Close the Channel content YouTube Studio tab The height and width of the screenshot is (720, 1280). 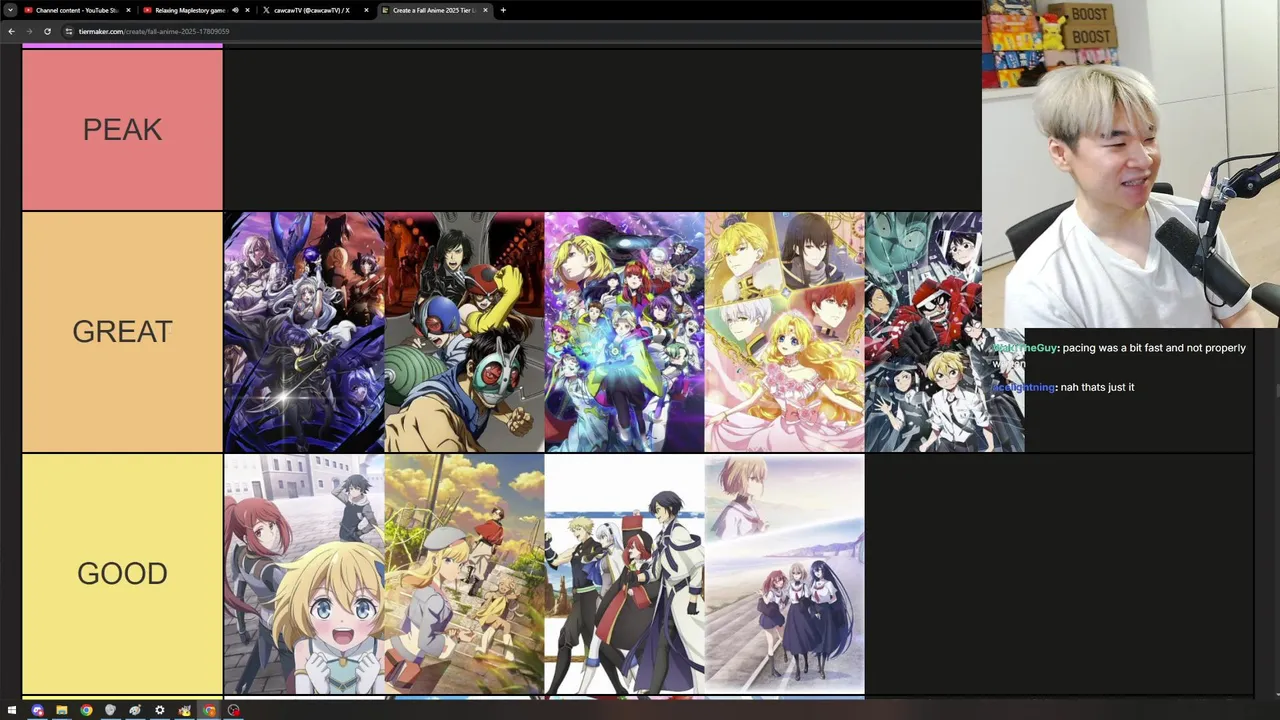tap(128, 10)
